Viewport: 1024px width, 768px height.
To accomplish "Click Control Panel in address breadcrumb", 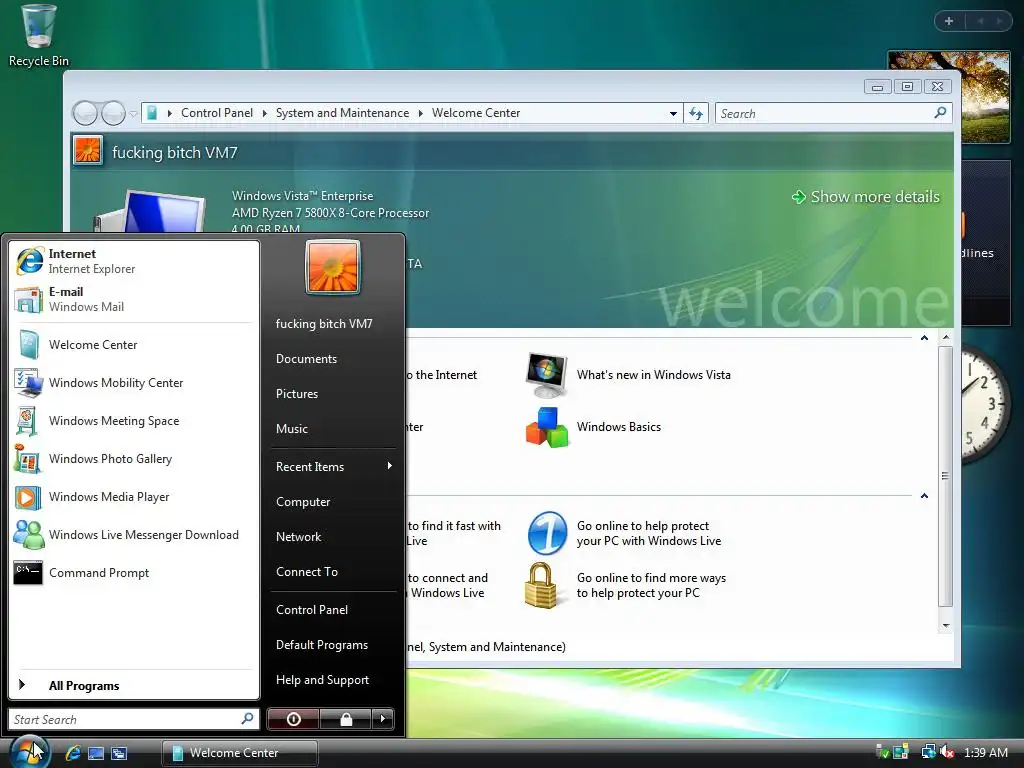I will [217, 113].
